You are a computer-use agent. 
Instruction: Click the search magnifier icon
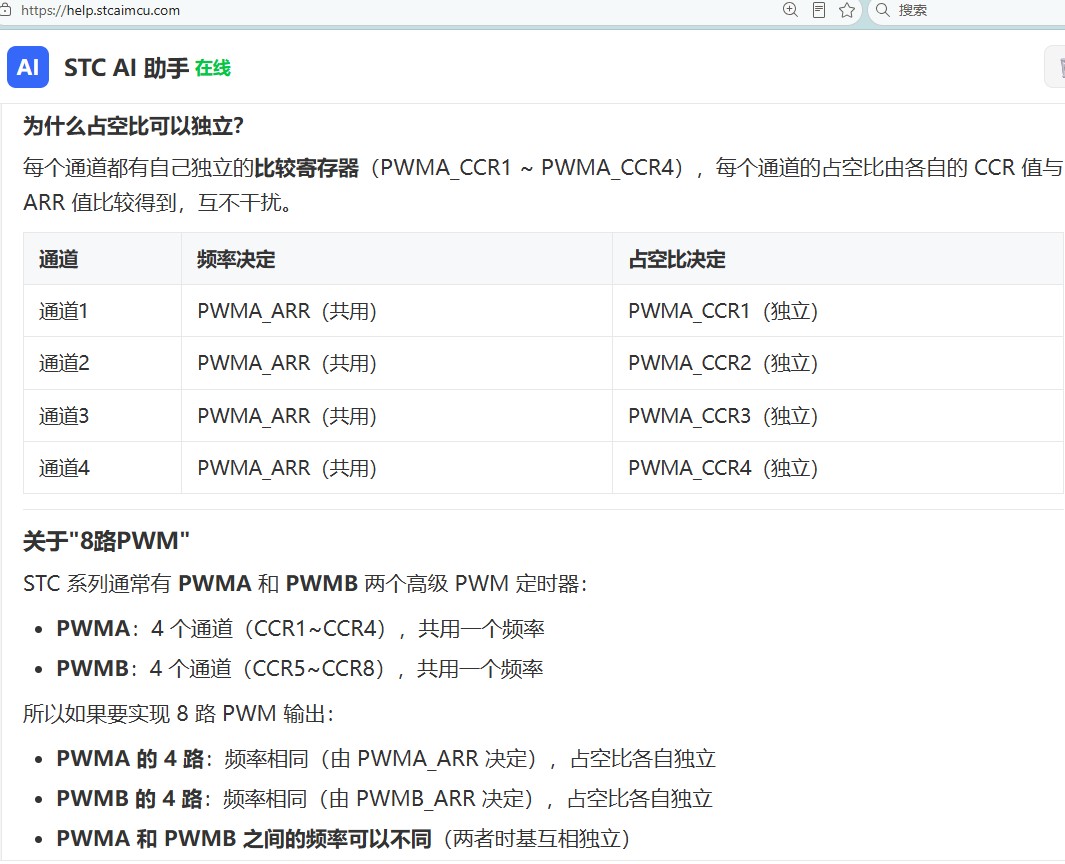(x=882, y=10)
